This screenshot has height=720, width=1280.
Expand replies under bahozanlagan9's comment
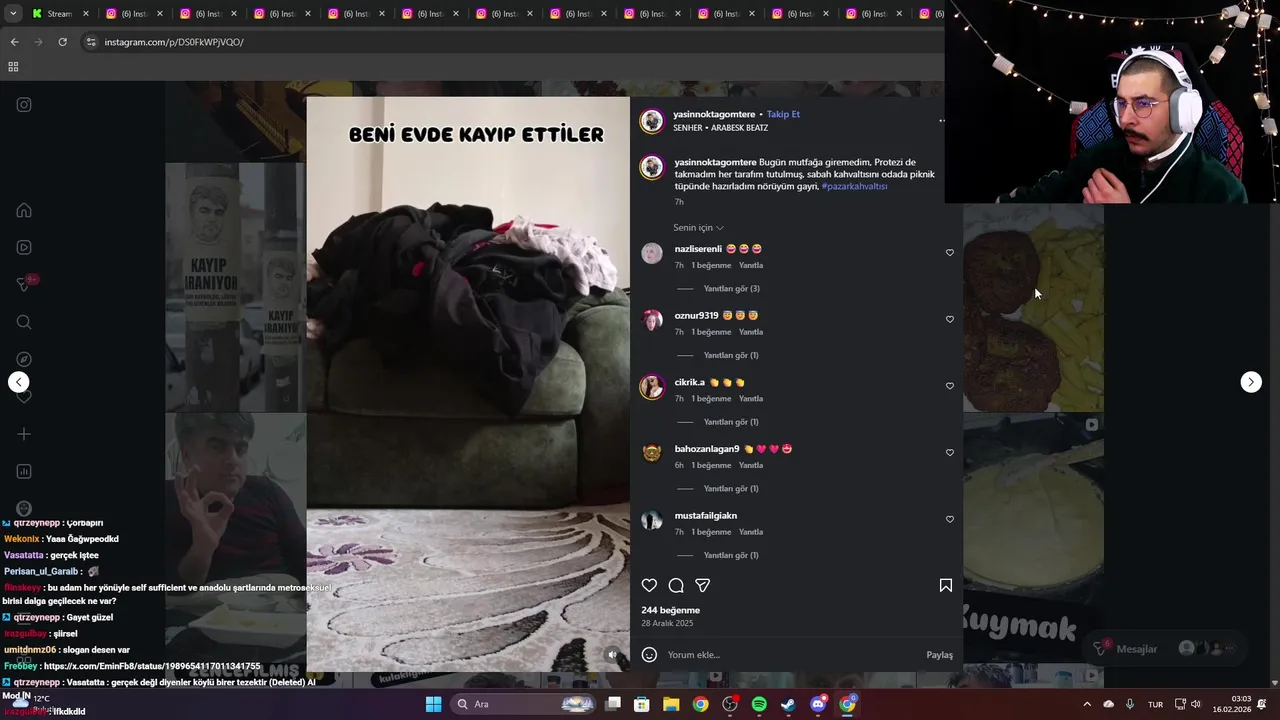click(731, 489)
